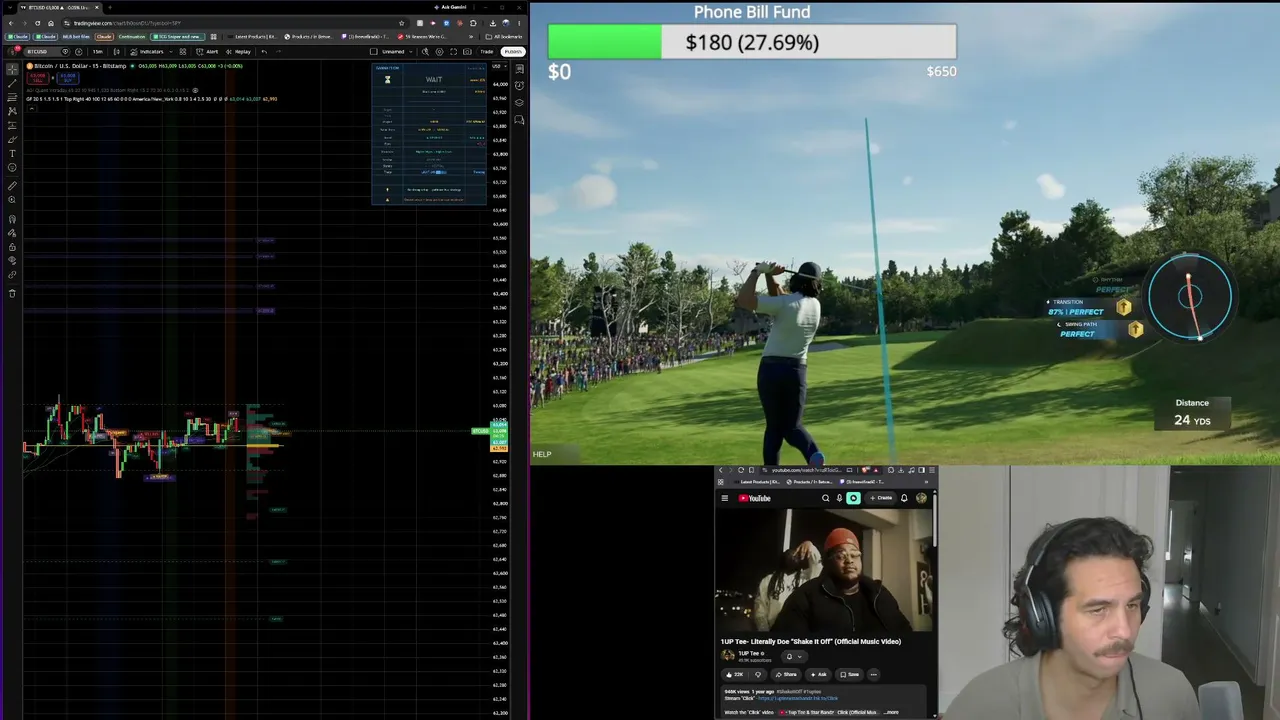
Task: Select the brush drawing tool
Action: [12, 139]
